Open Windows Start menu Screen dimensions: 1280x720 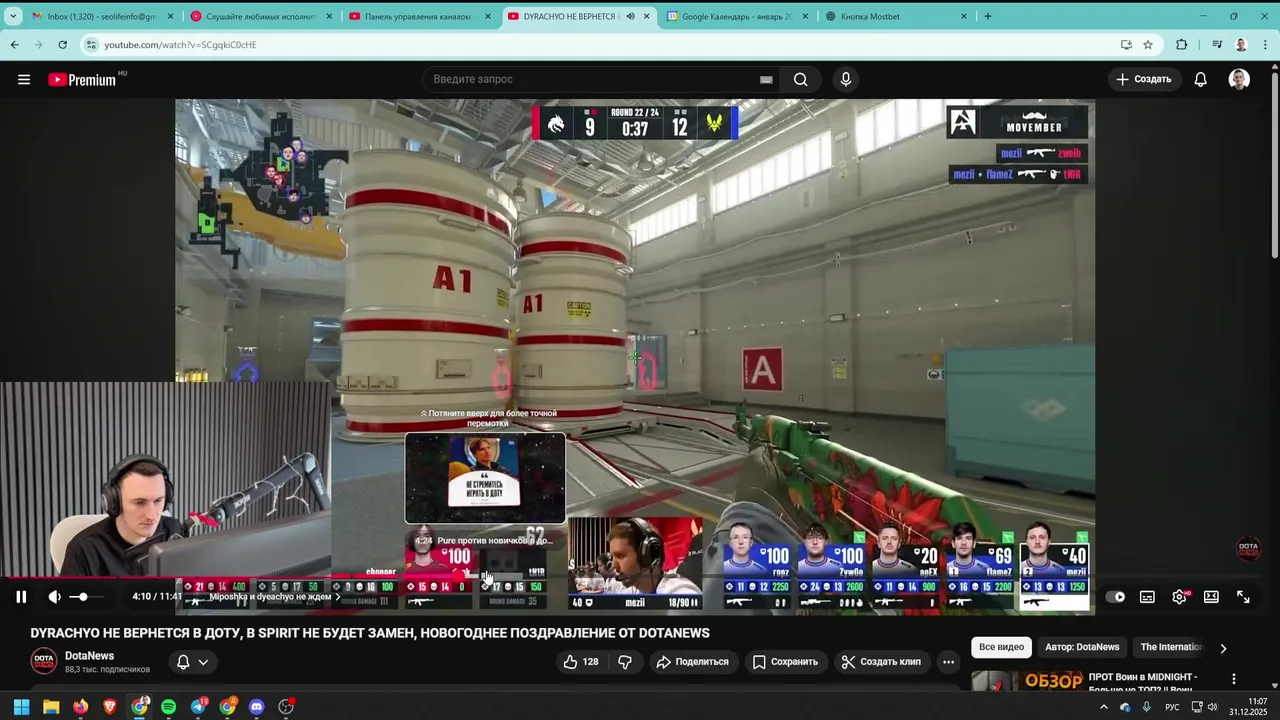click(21, 707)
